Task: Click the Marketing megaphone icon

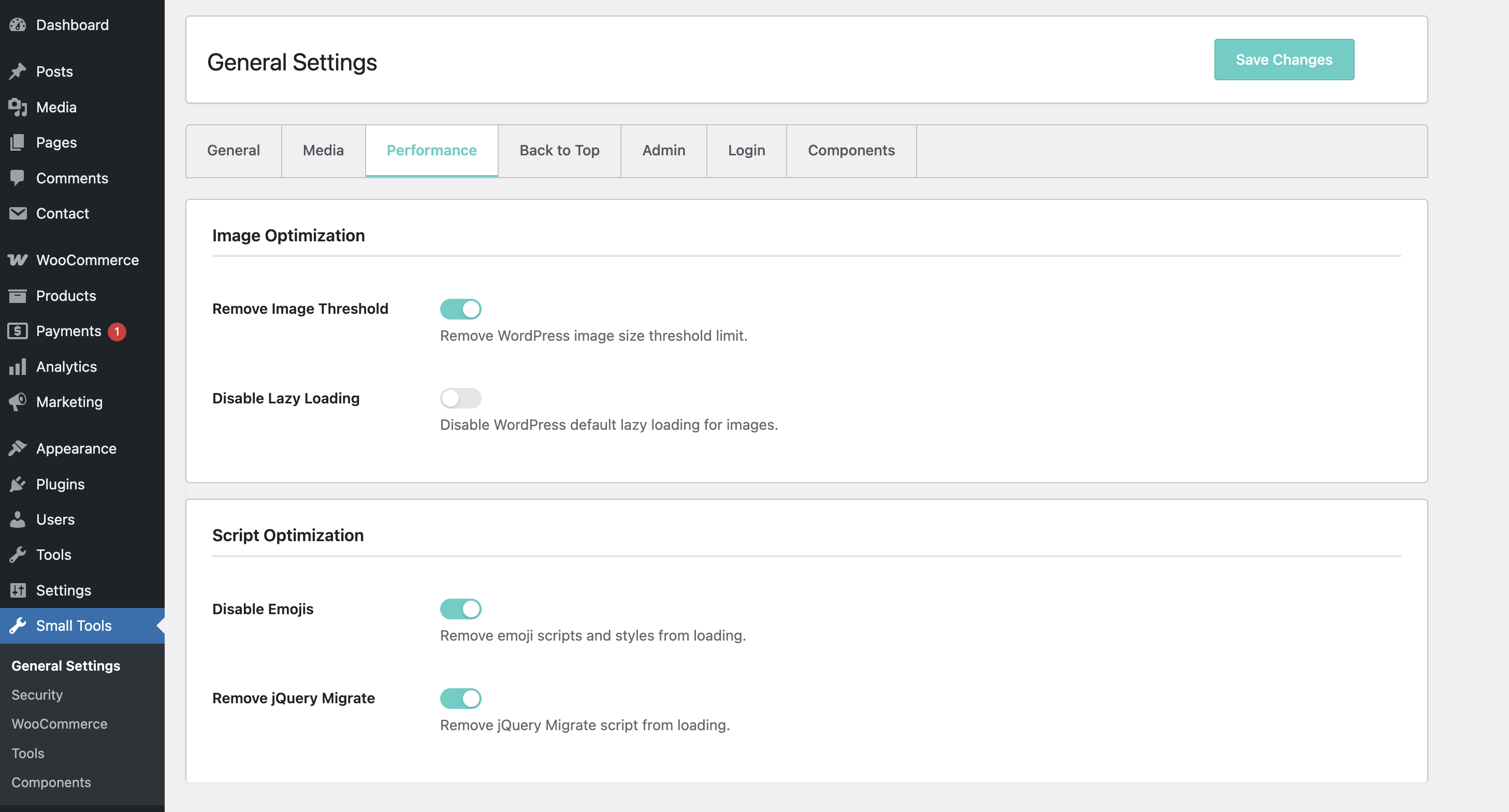Action: (x=18, y=402)
